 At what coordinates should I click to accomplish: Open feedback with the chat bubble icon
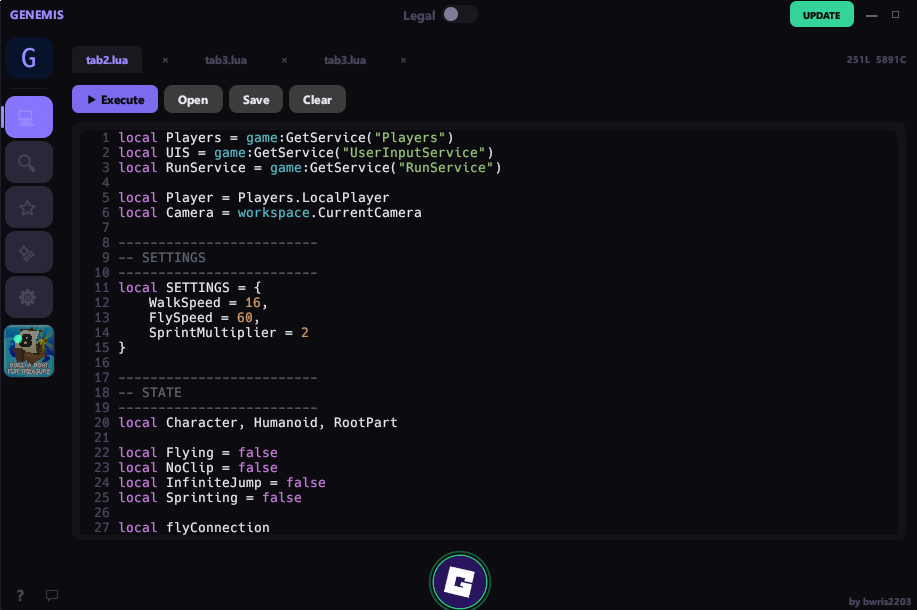(x=51, y=595)
